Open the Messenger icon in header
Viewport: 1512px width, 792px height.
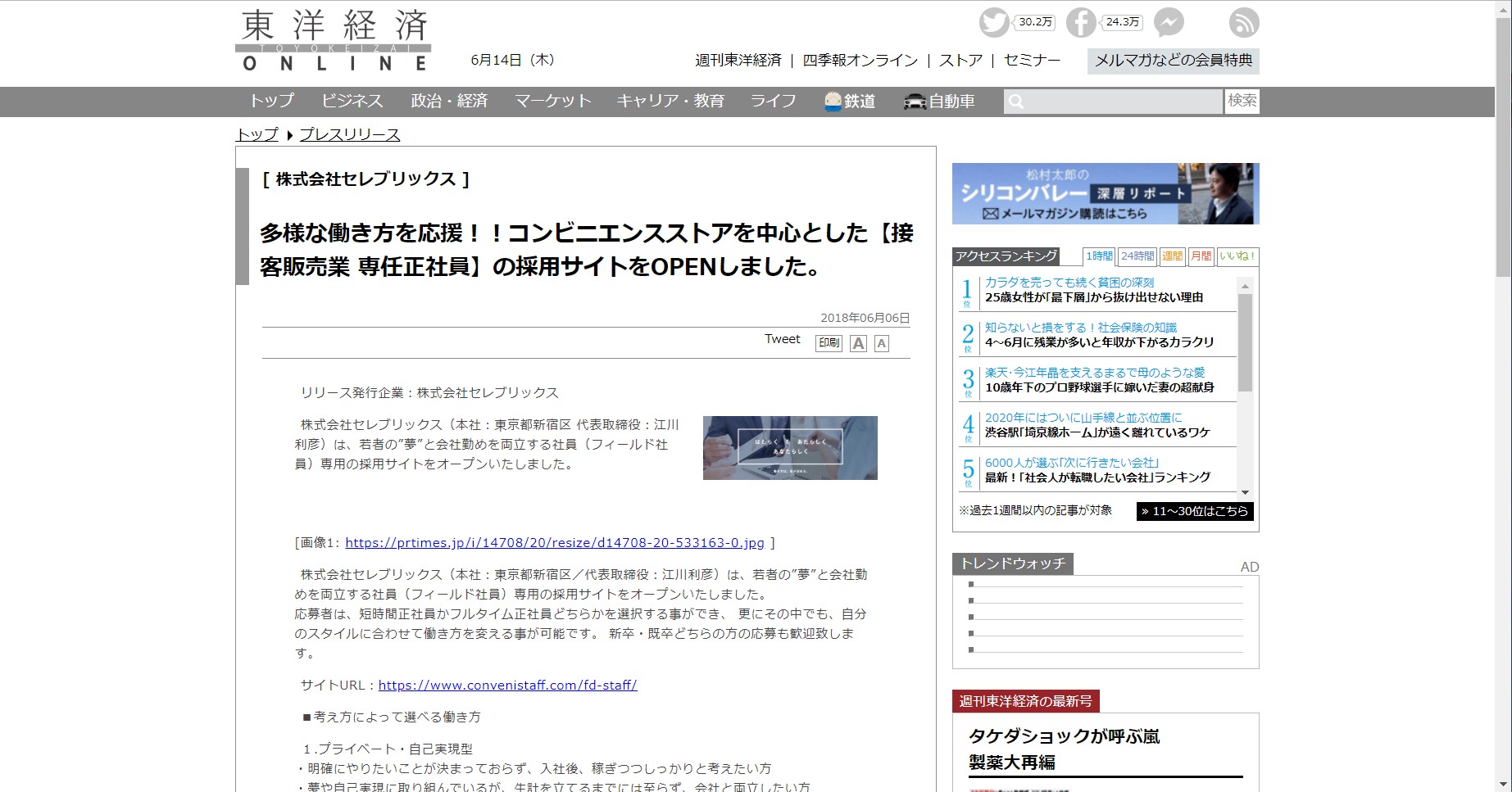click(x=1169, y=22)
